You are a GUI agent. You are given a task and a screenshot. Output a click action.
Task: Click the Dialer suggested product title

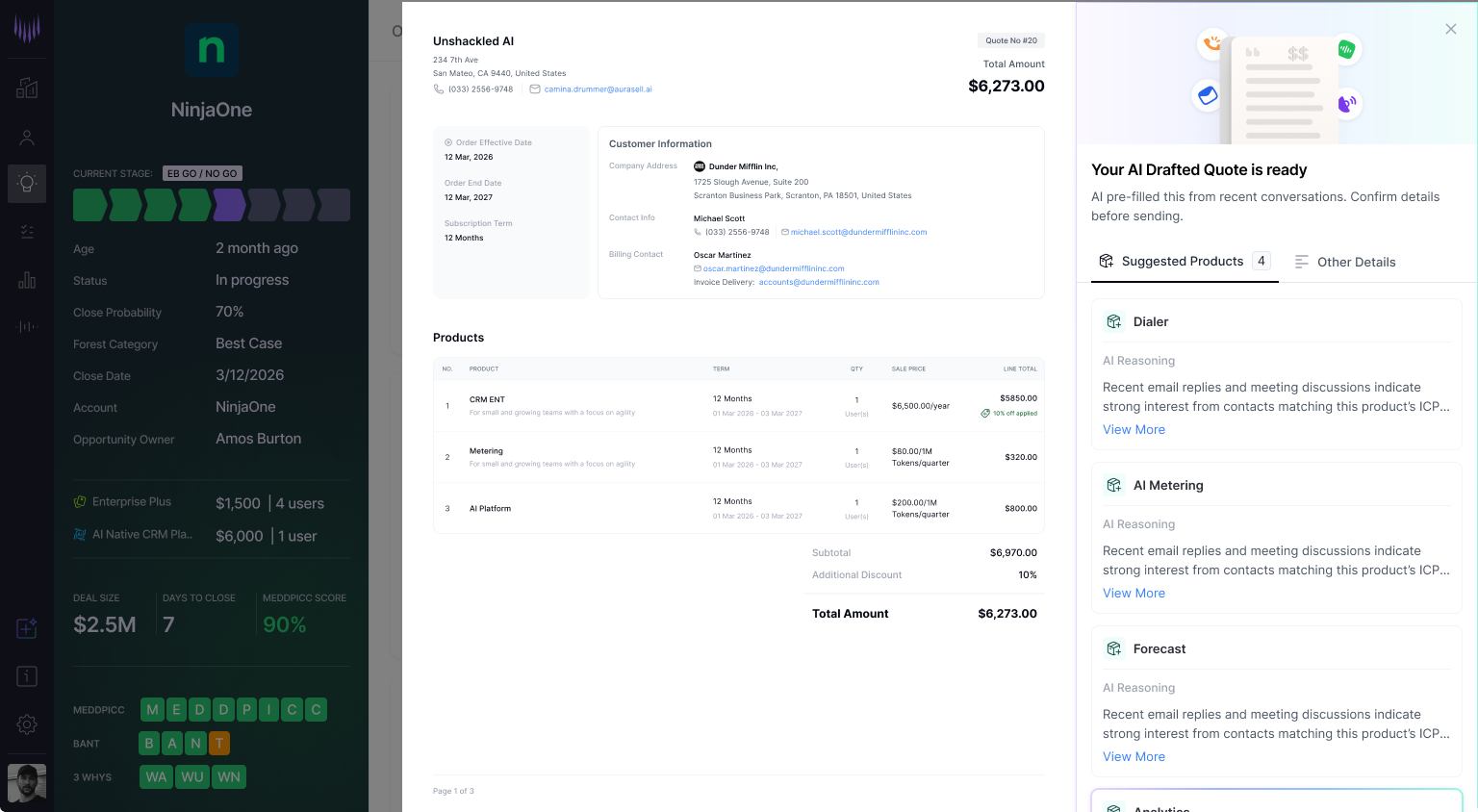coord(1151,322)
